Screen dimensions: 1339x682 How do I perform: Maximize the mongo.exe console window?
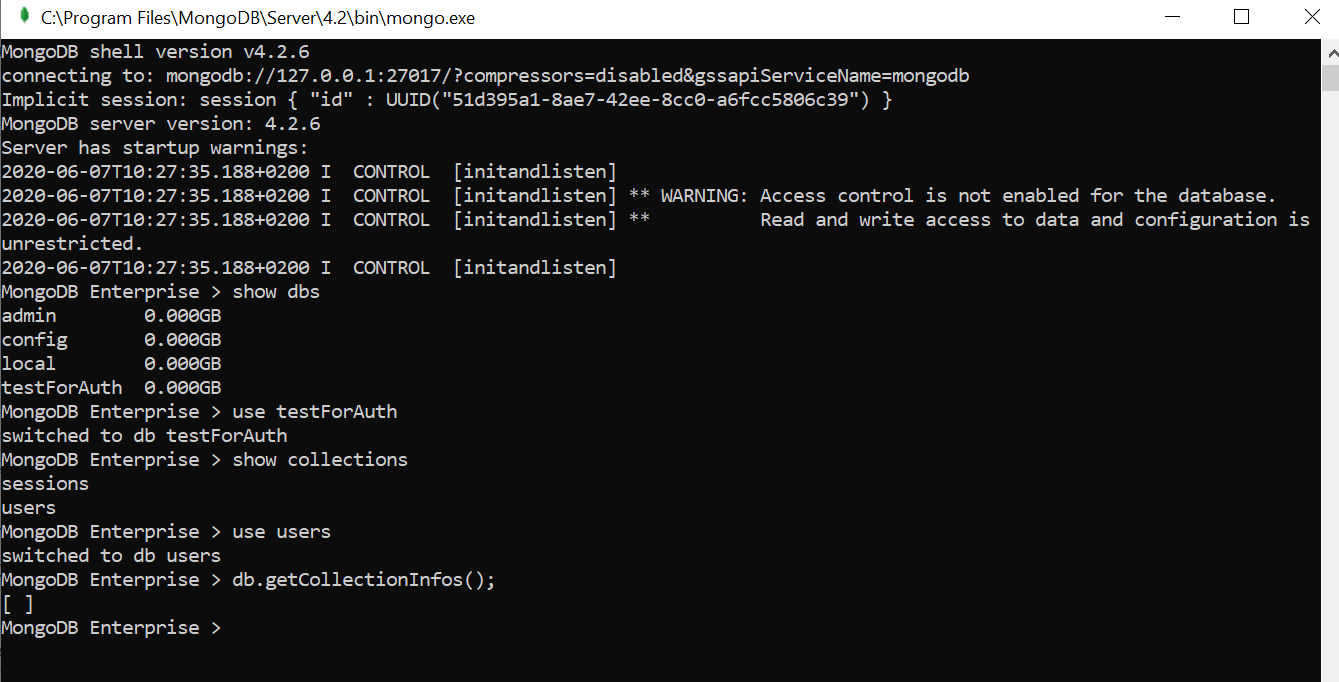click(1241, 17)
